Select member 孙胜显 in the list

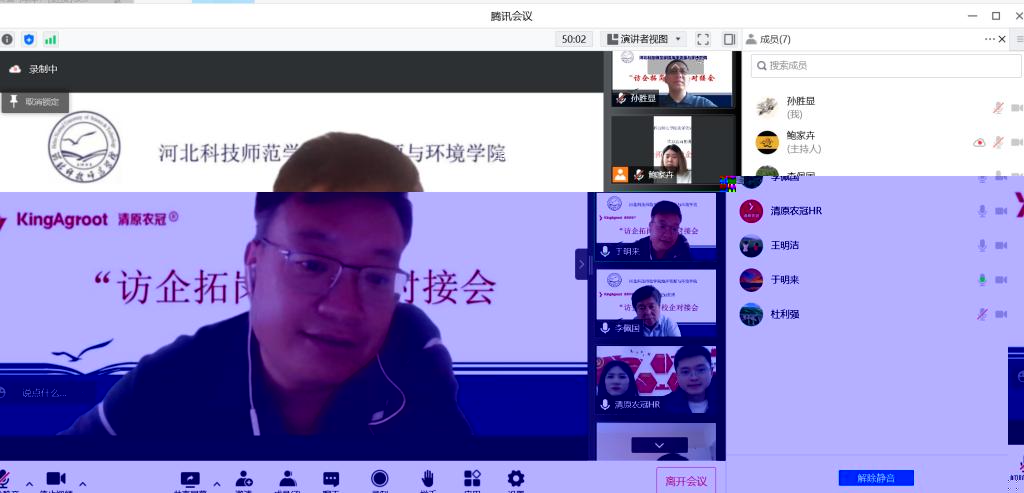point(883,107)
